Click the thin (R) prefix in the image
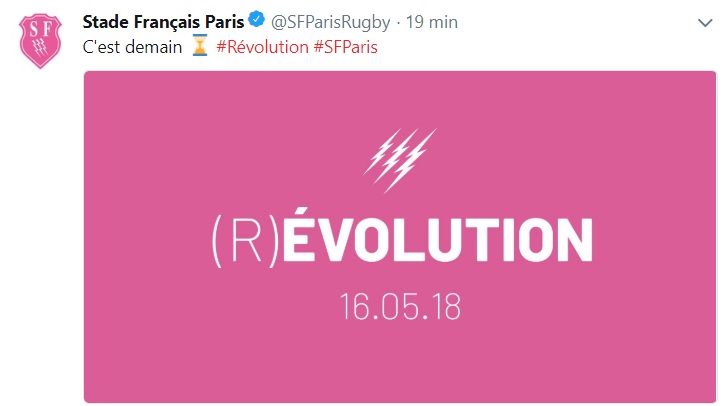The width and height of the screenshot is (724, 406). (x=241, y=242)
